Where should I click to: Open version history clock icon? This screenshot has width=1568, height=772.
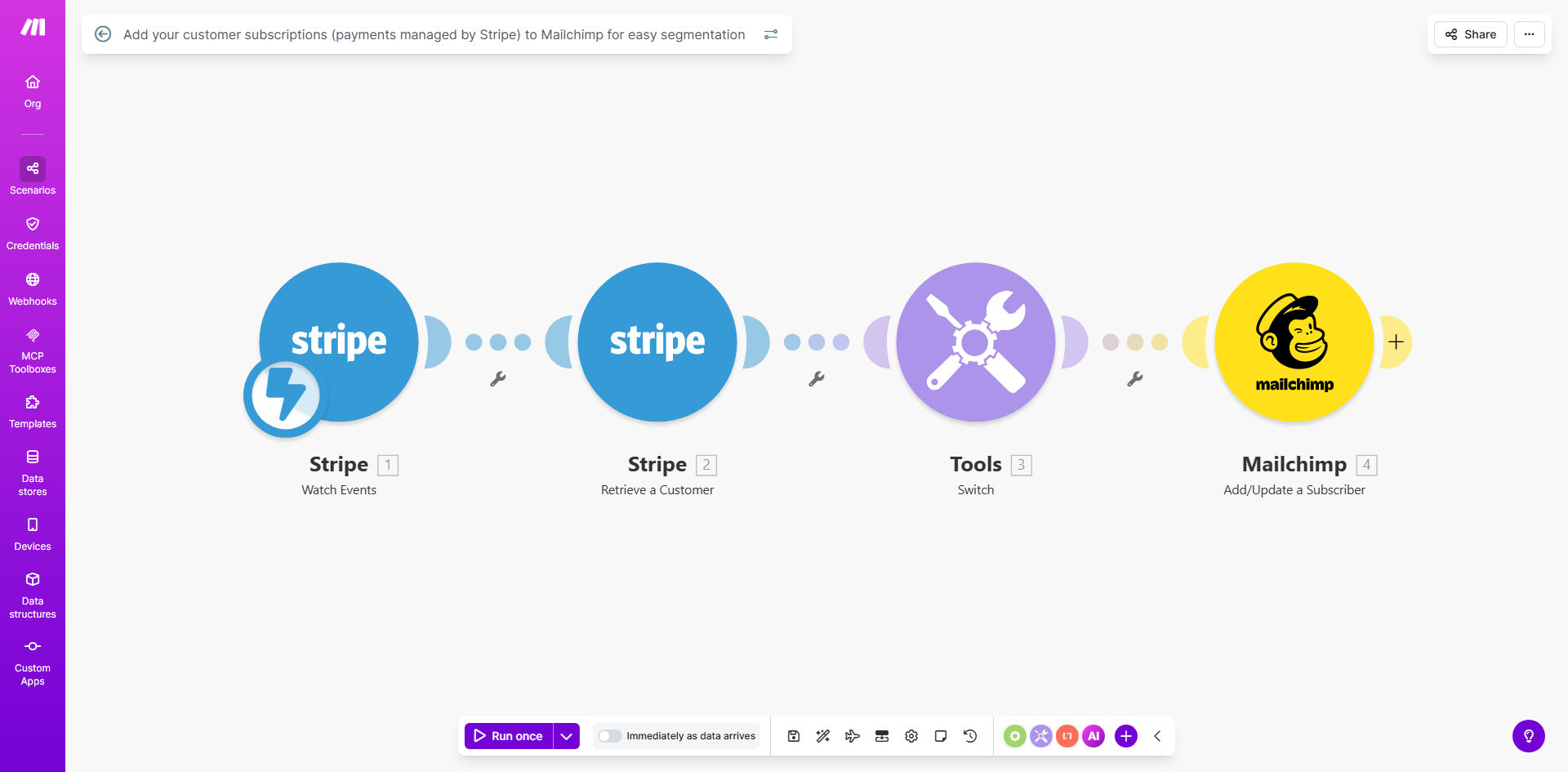click(x=970, y=736)
